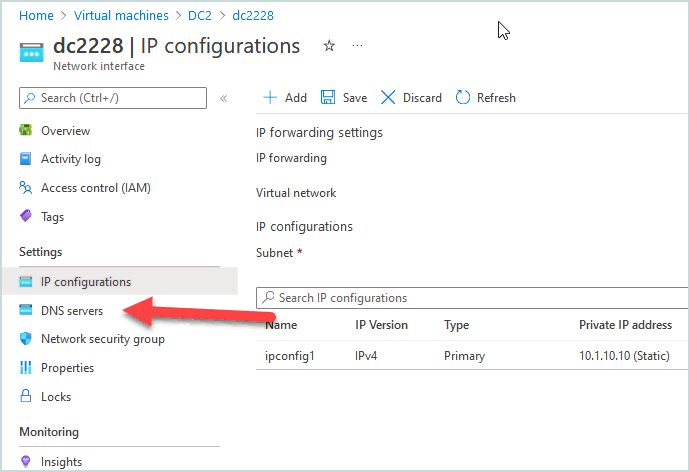Click the DNS servers sidebar icon
Image resolution: width=690 pixels, height=472 pixels.
26,310
